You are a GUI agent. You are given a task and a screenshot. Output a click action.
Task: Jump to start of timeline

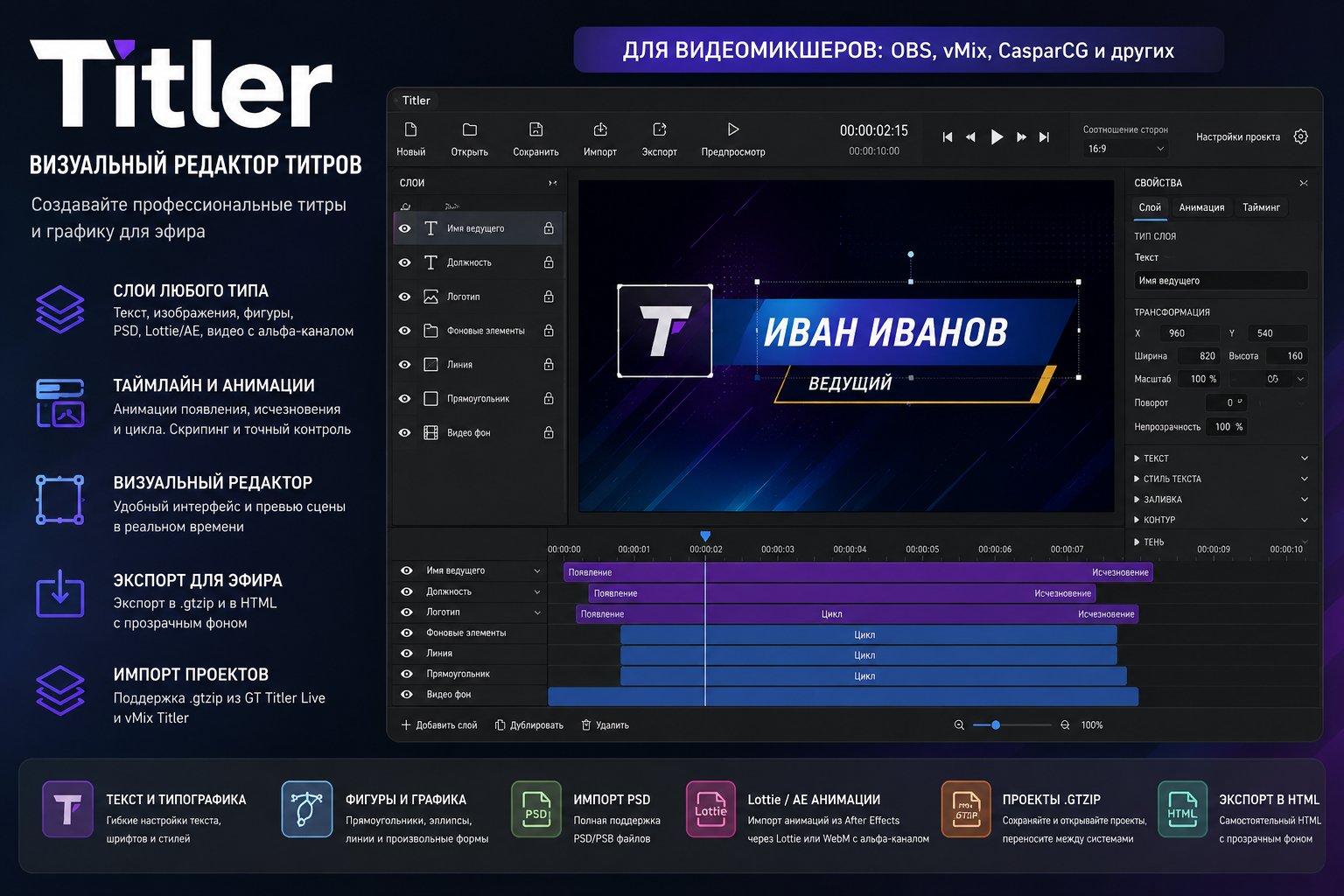point(948,136)
